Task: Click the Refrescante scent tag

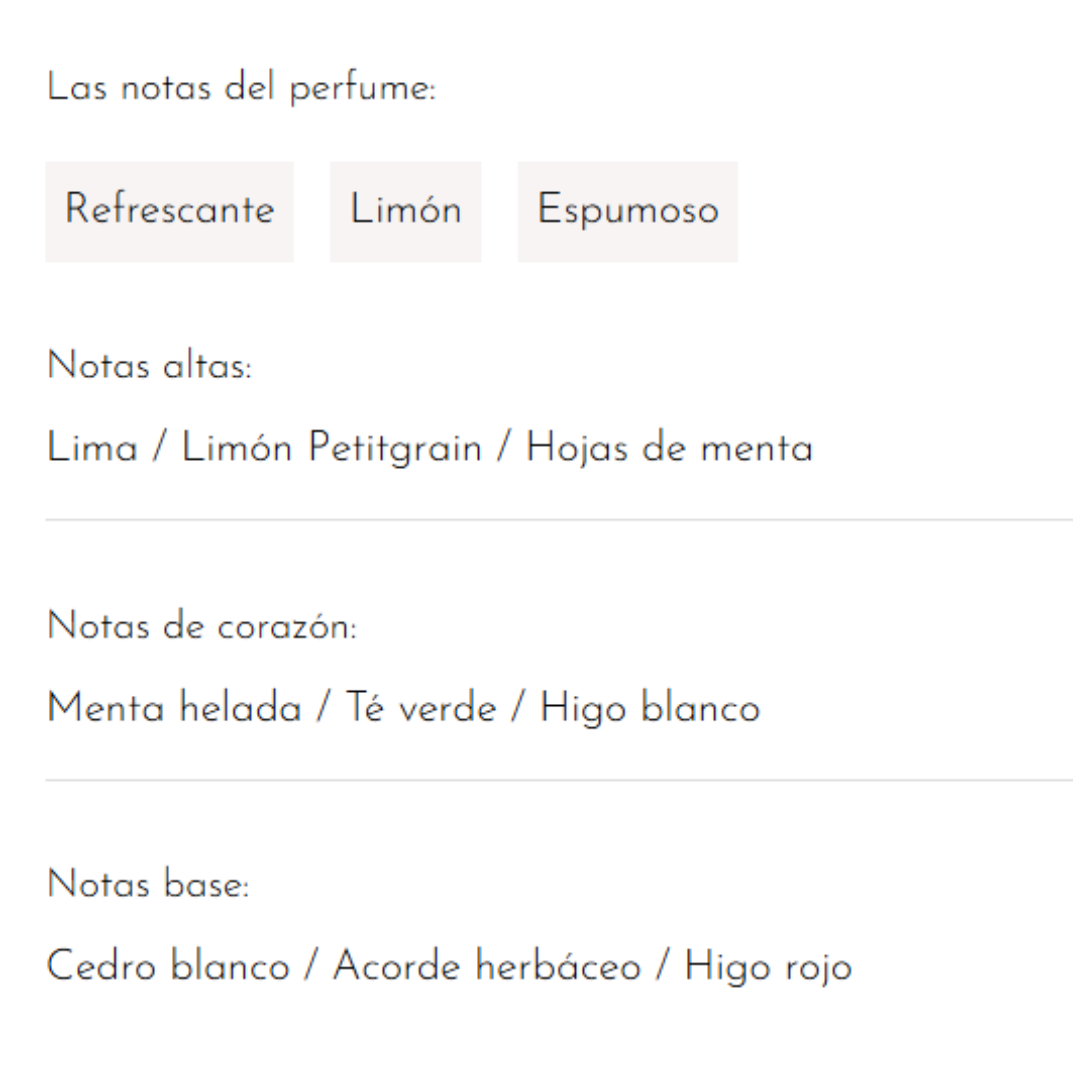Action: tap(169, 211)
